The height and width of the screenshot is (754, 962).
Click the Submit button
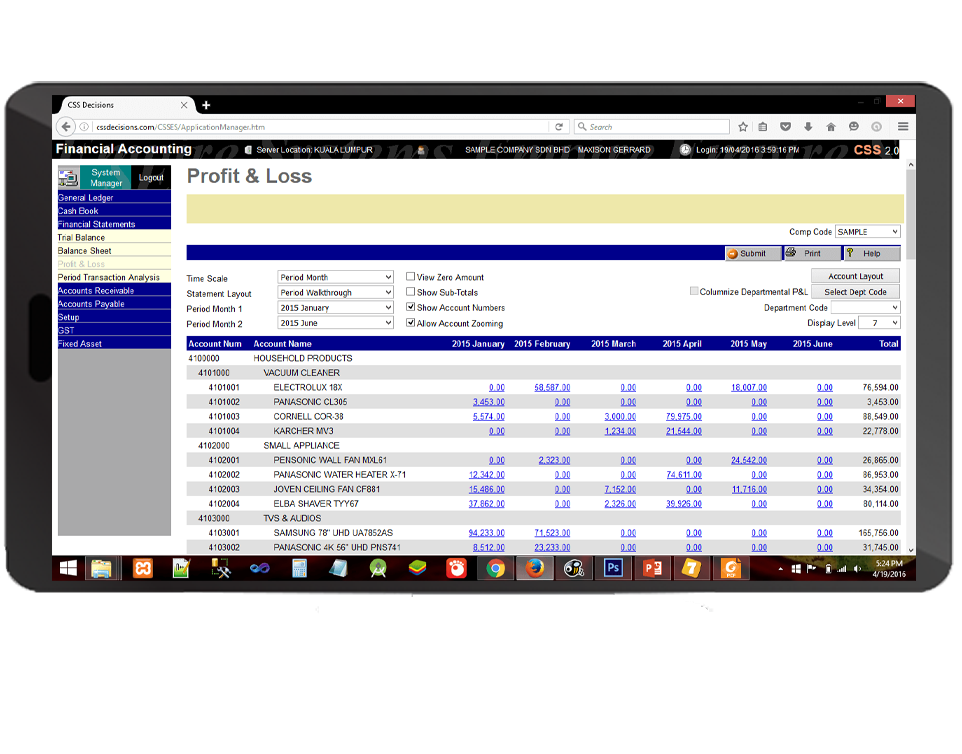[753, 253]
